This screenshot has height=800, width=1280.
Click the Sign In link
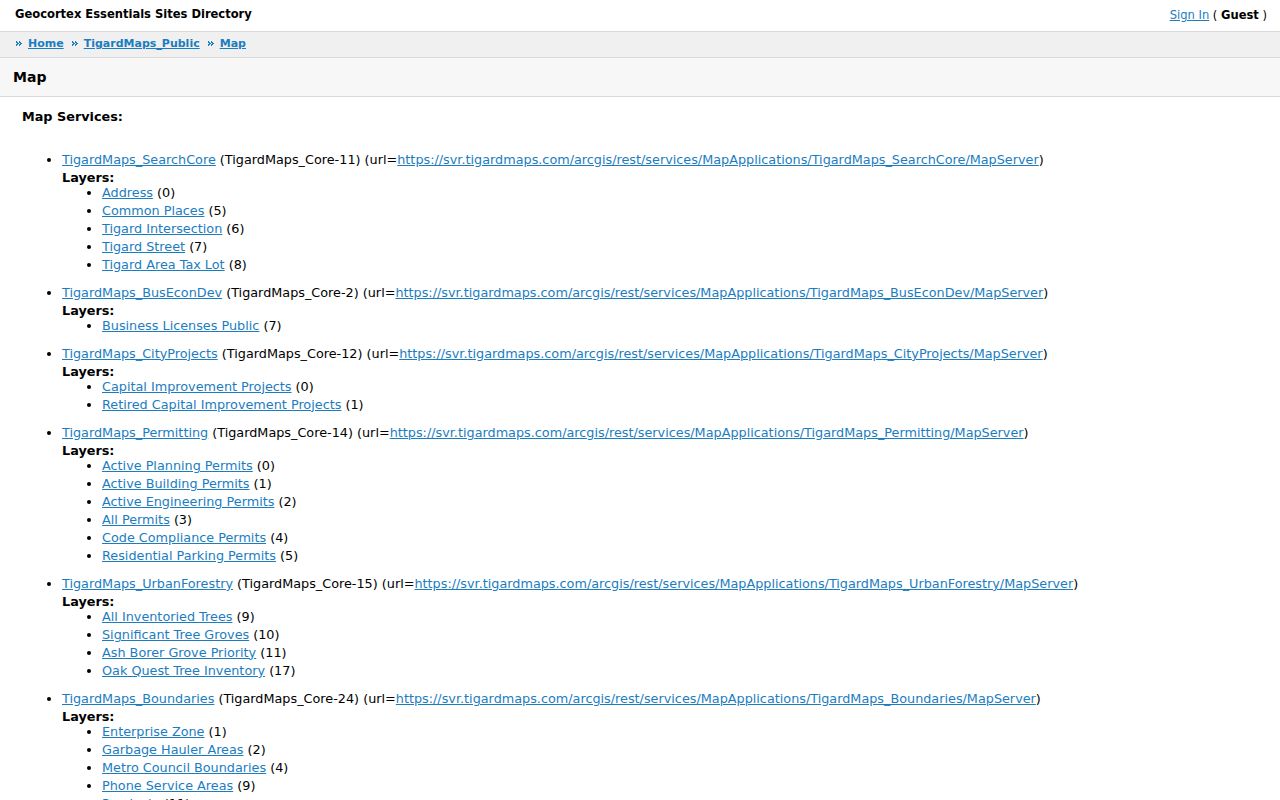pos(1189,15)
